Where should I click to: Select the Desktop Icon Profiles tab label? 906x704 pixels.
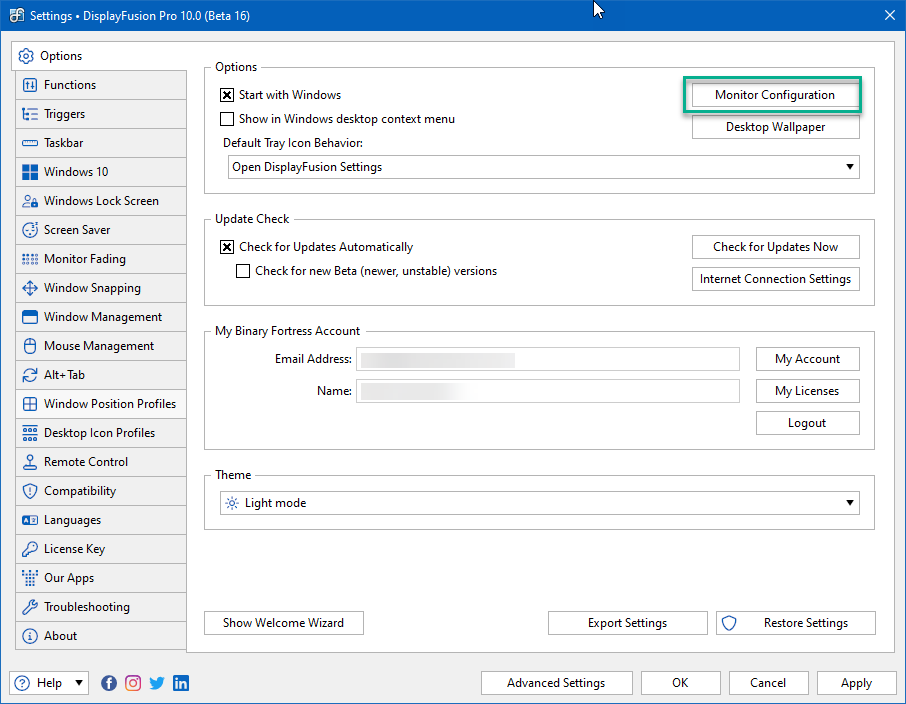click(99, 433)
